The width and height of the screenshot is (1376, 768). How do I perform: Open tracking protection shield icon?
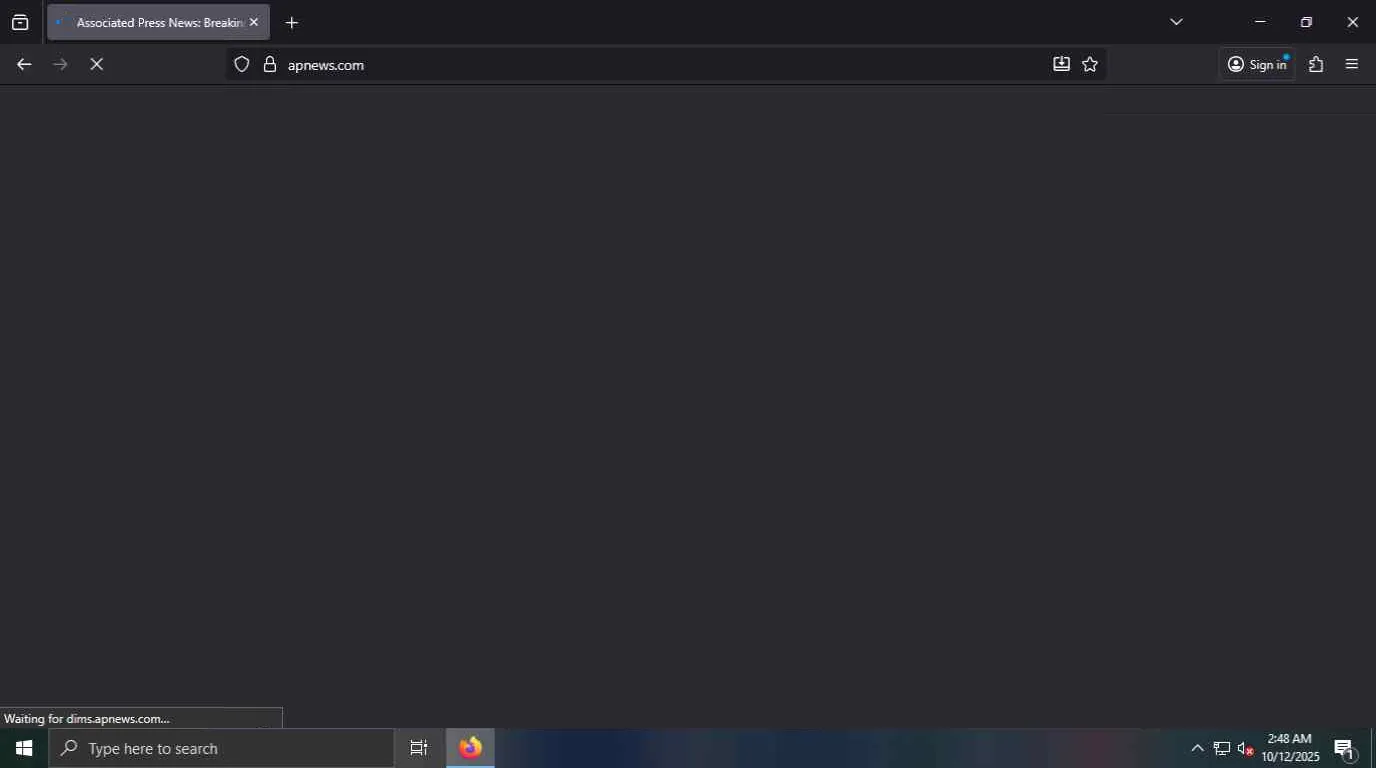pyautogui.click(x=241, y=64)
